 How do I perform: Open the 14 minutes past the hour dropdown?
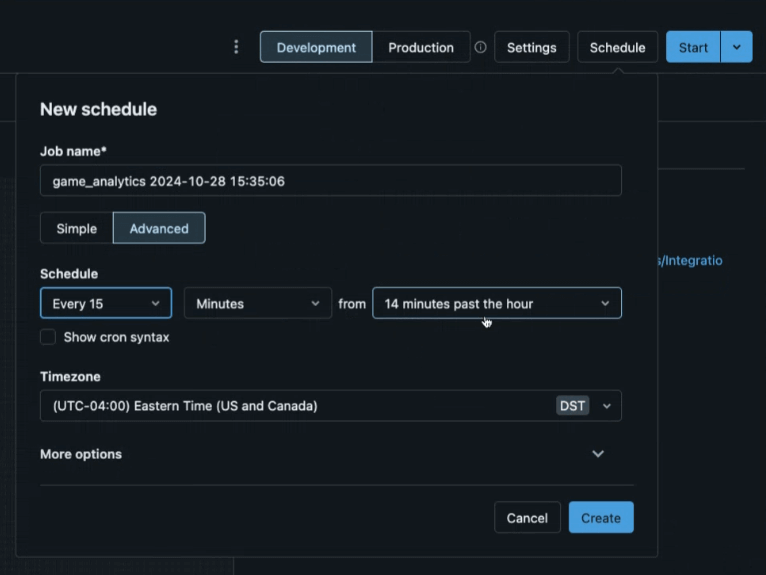[x=497, y=303]
